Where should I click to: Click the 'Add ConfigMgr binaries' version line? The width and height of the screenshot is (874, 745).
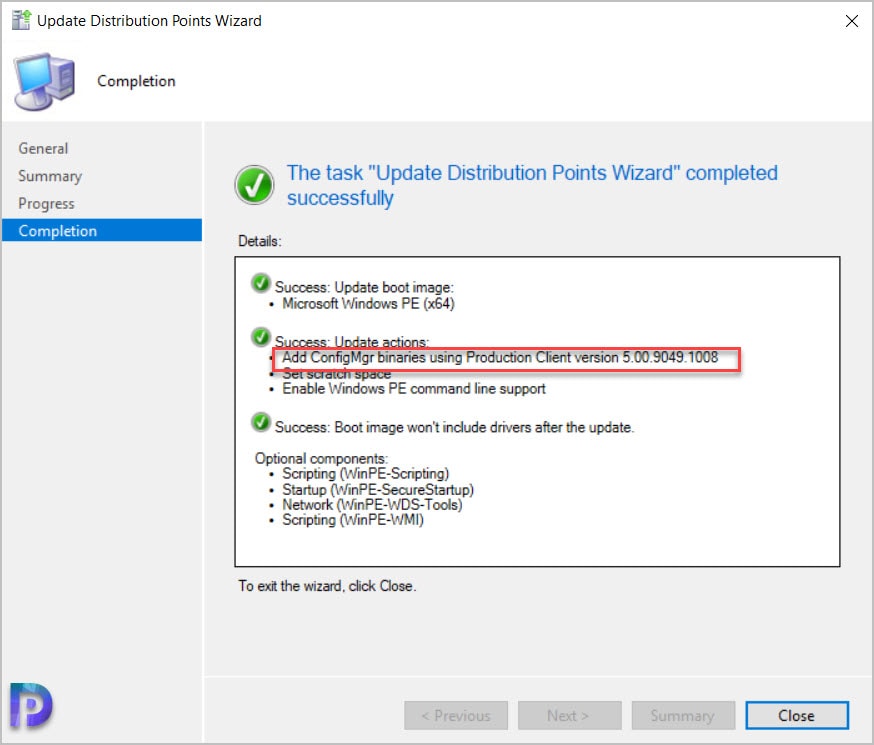500,357
